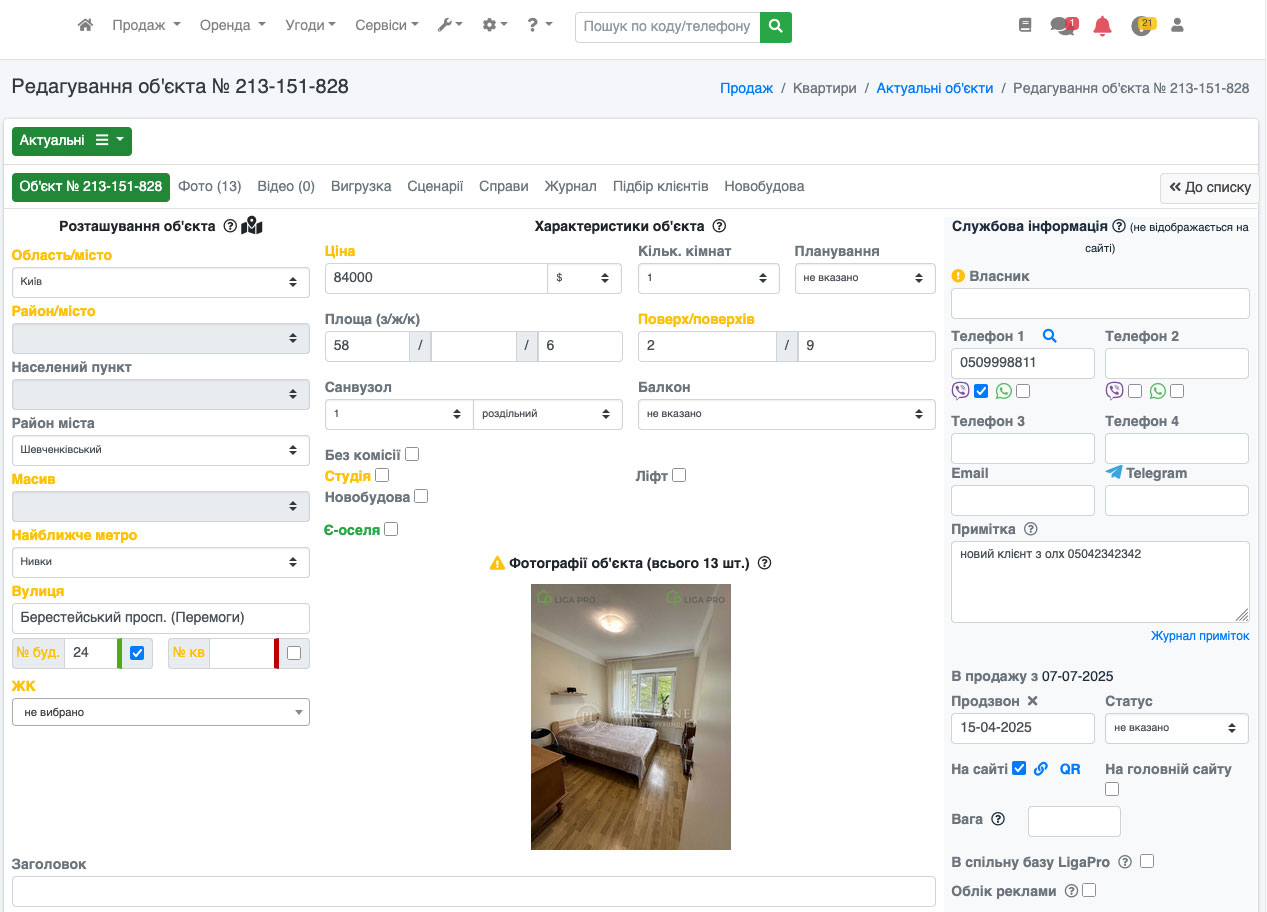This screenshot has height=912, width=1267.
Task: Open the notifications bell icon
Action: [1102, 27]
